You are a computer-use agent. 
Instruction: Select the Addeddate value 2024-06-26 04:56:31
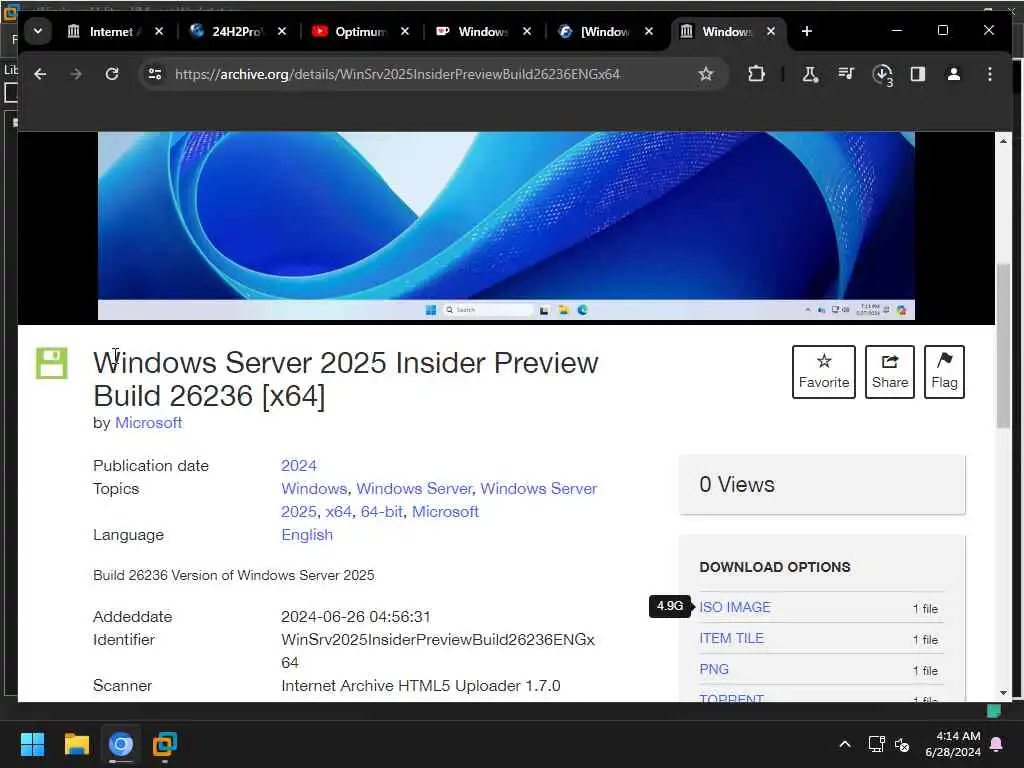[x=355, y=616]
